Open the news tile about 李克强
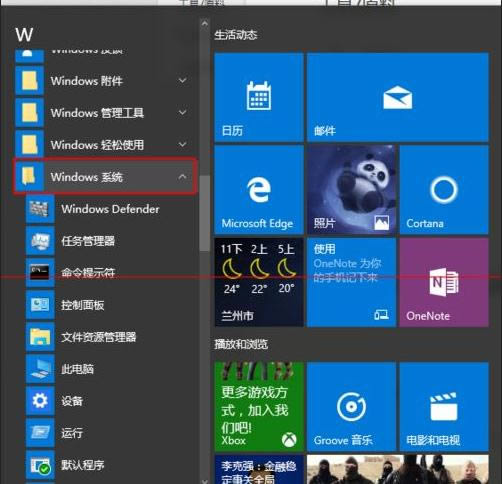Image resolution: width=502 pixels, height=484 pixels. click(x=259, y=469)
